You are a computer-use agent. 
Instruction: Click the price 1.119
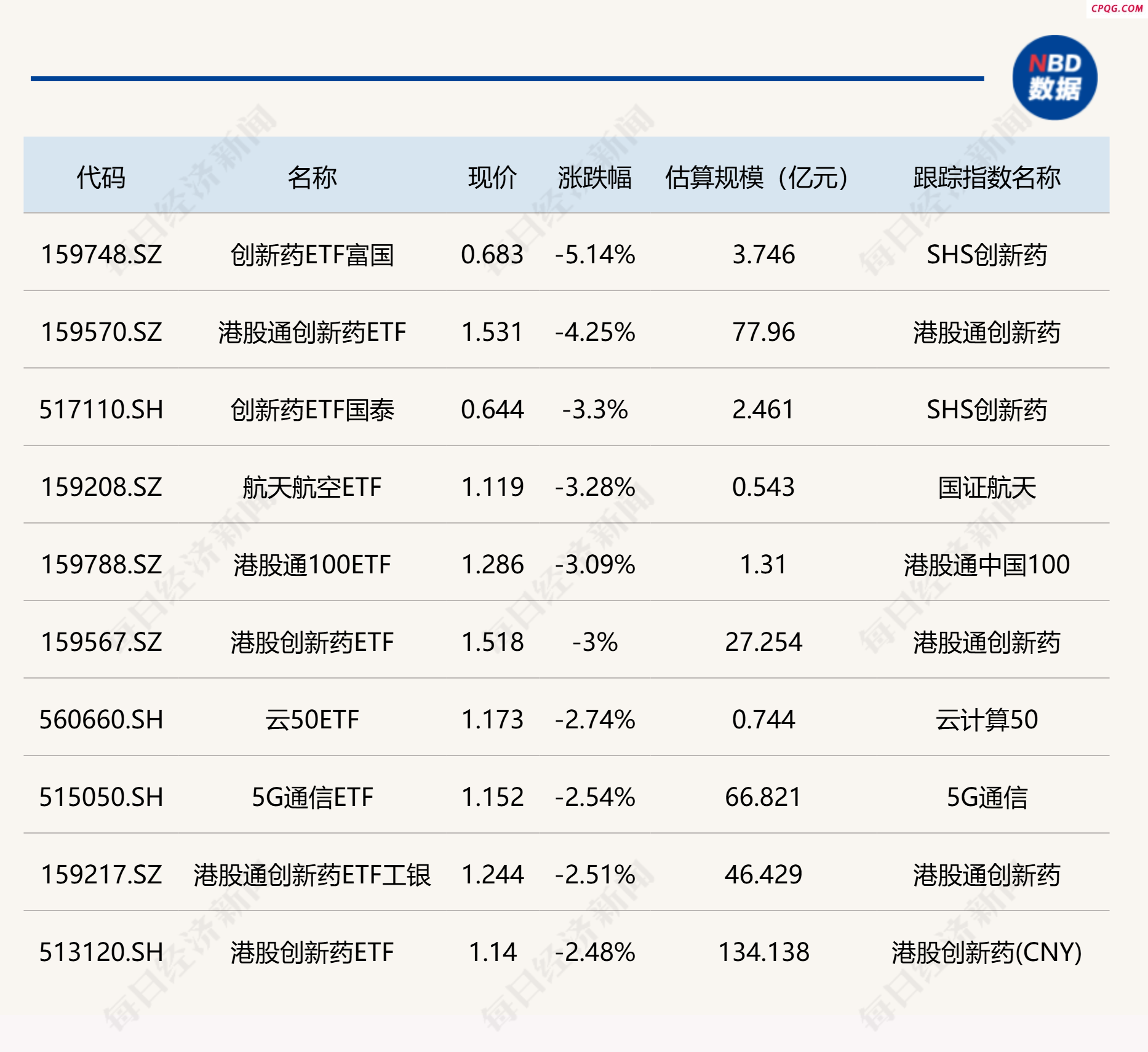click(x=492, y=487)
